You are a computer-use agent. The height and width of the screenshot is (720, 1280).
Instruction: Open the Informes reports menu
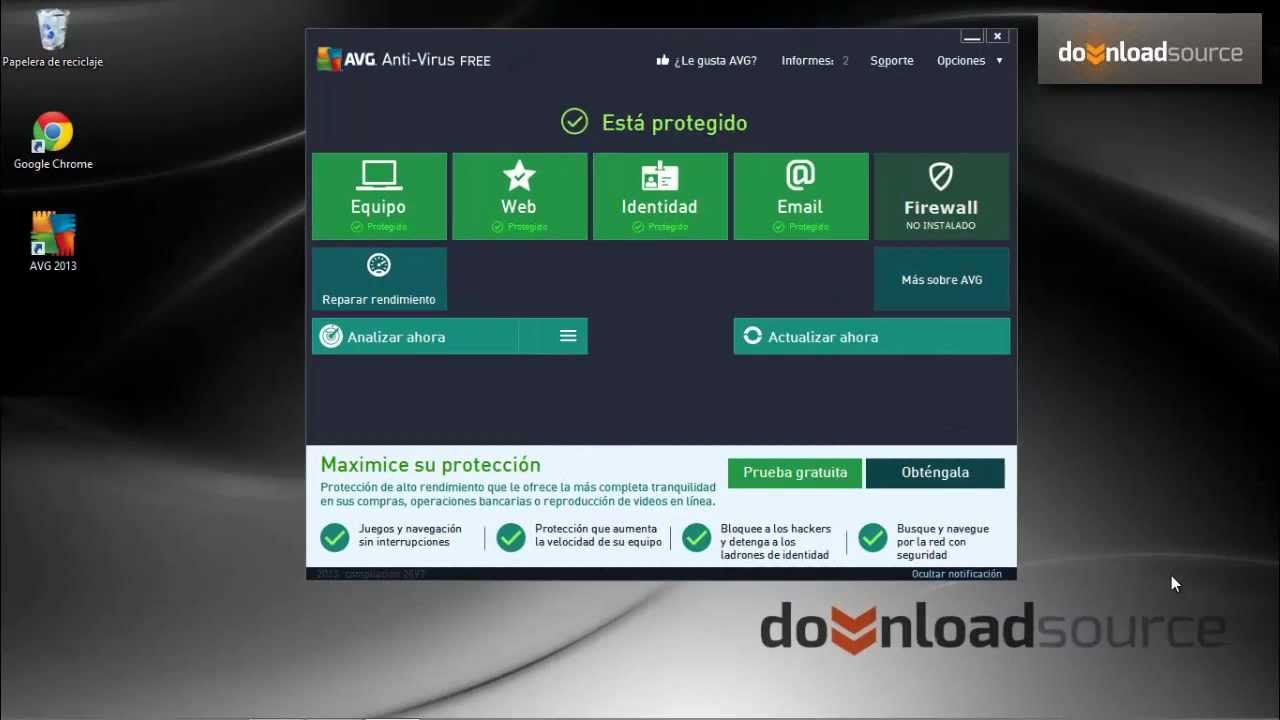(807, 61)
